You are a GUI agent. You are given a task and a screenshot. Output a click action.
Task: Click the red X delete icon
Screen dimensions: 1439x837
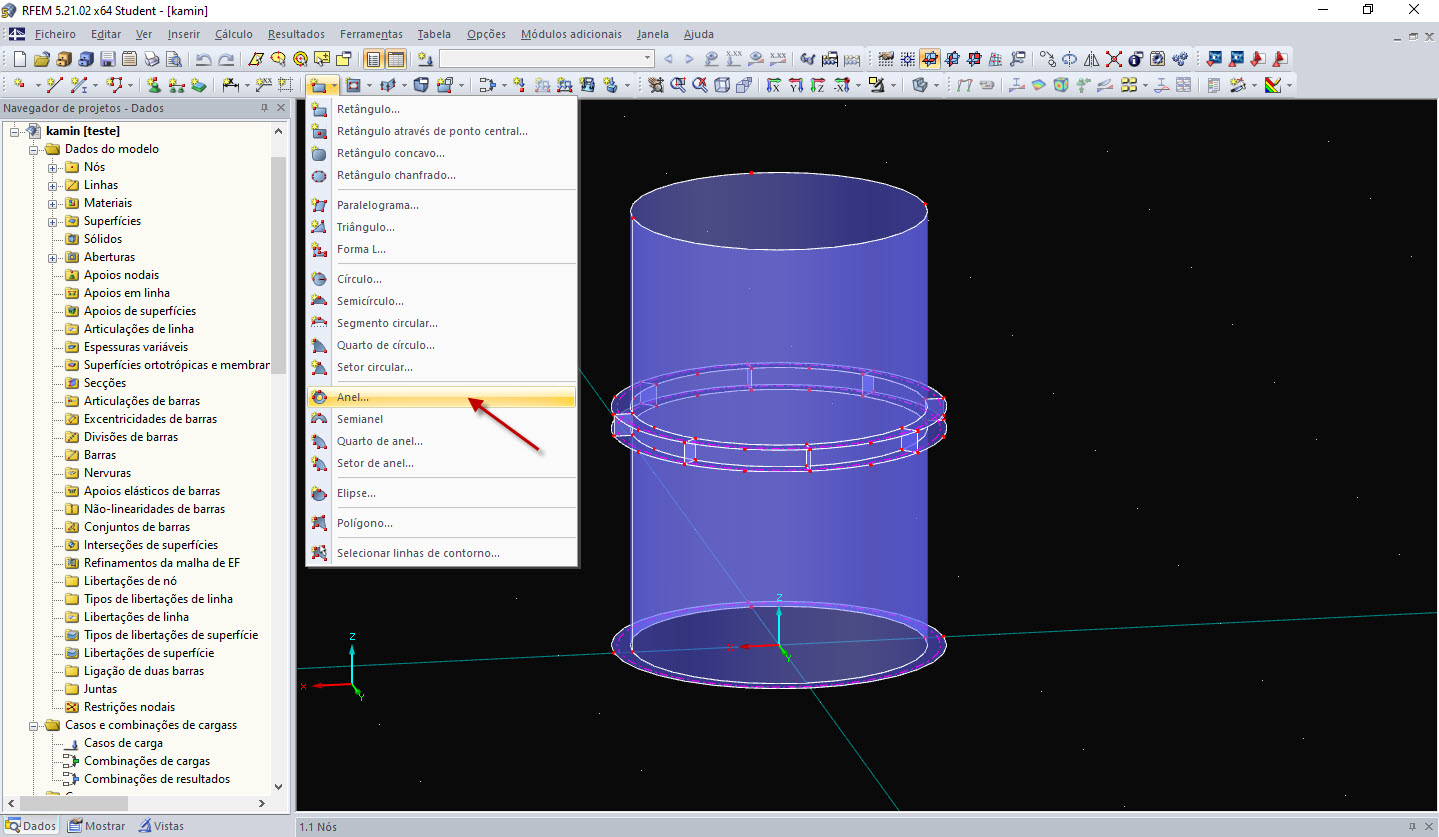tap(1114, 59)
